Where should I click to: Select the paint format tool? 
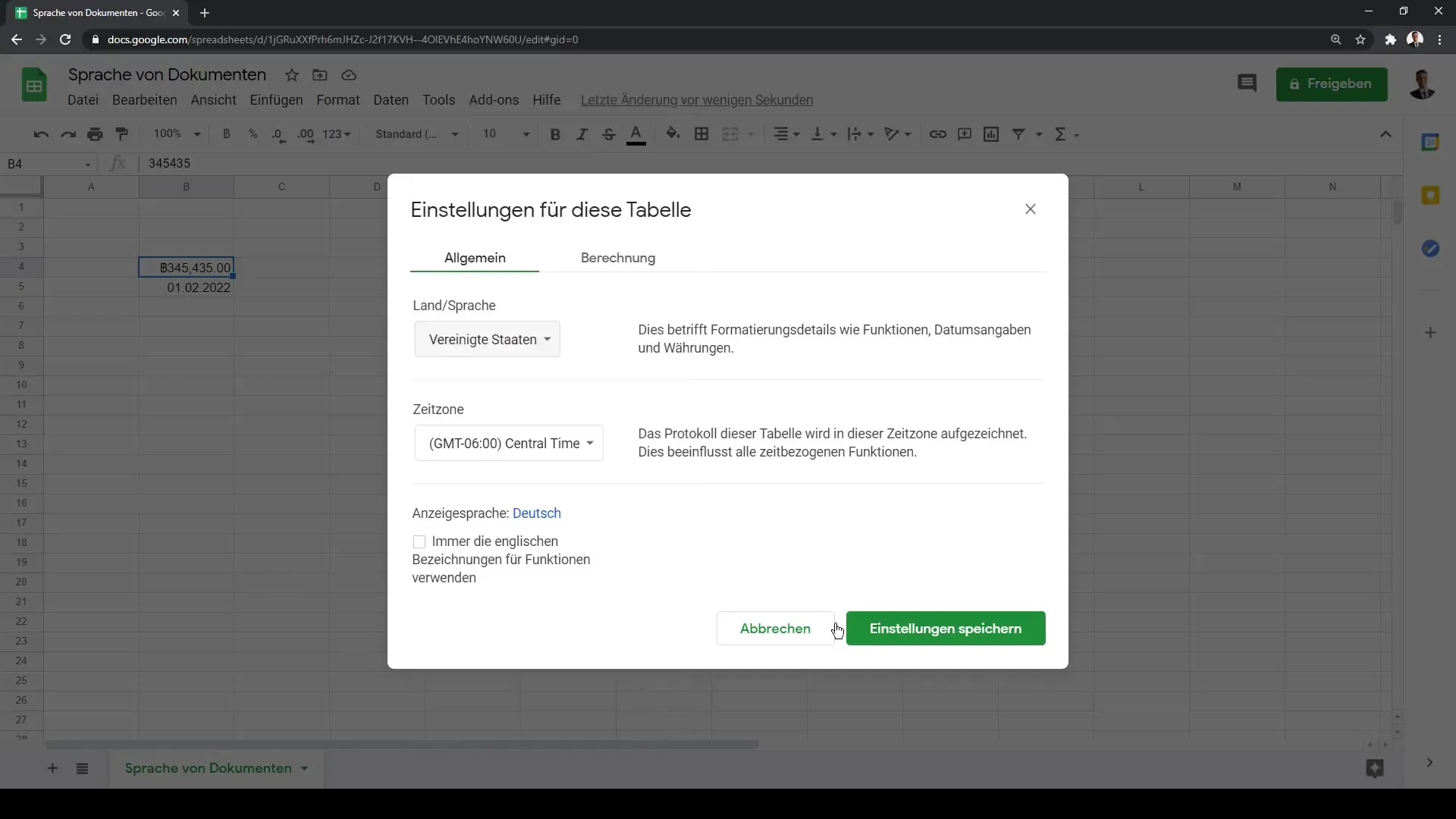point(121,134)
